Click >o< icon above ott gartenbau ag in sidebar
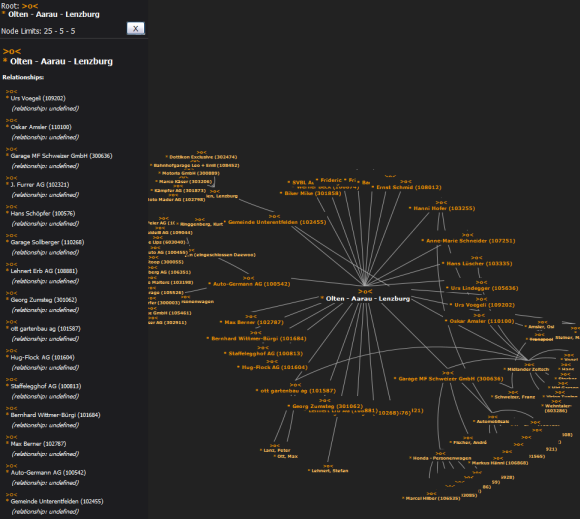The image size is (580, 519). (x=11, y=322)
